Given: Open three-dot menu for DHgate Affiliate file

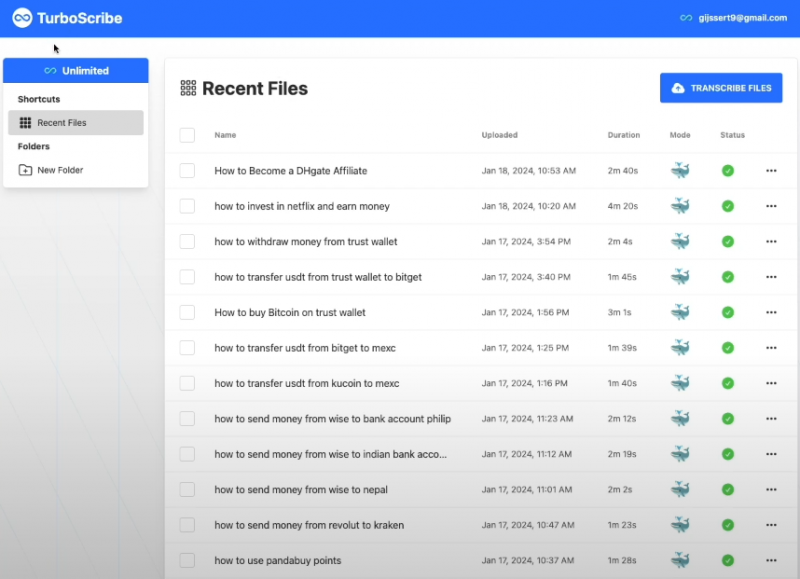Looking at the screenshot, I should (x=771, y=171).
